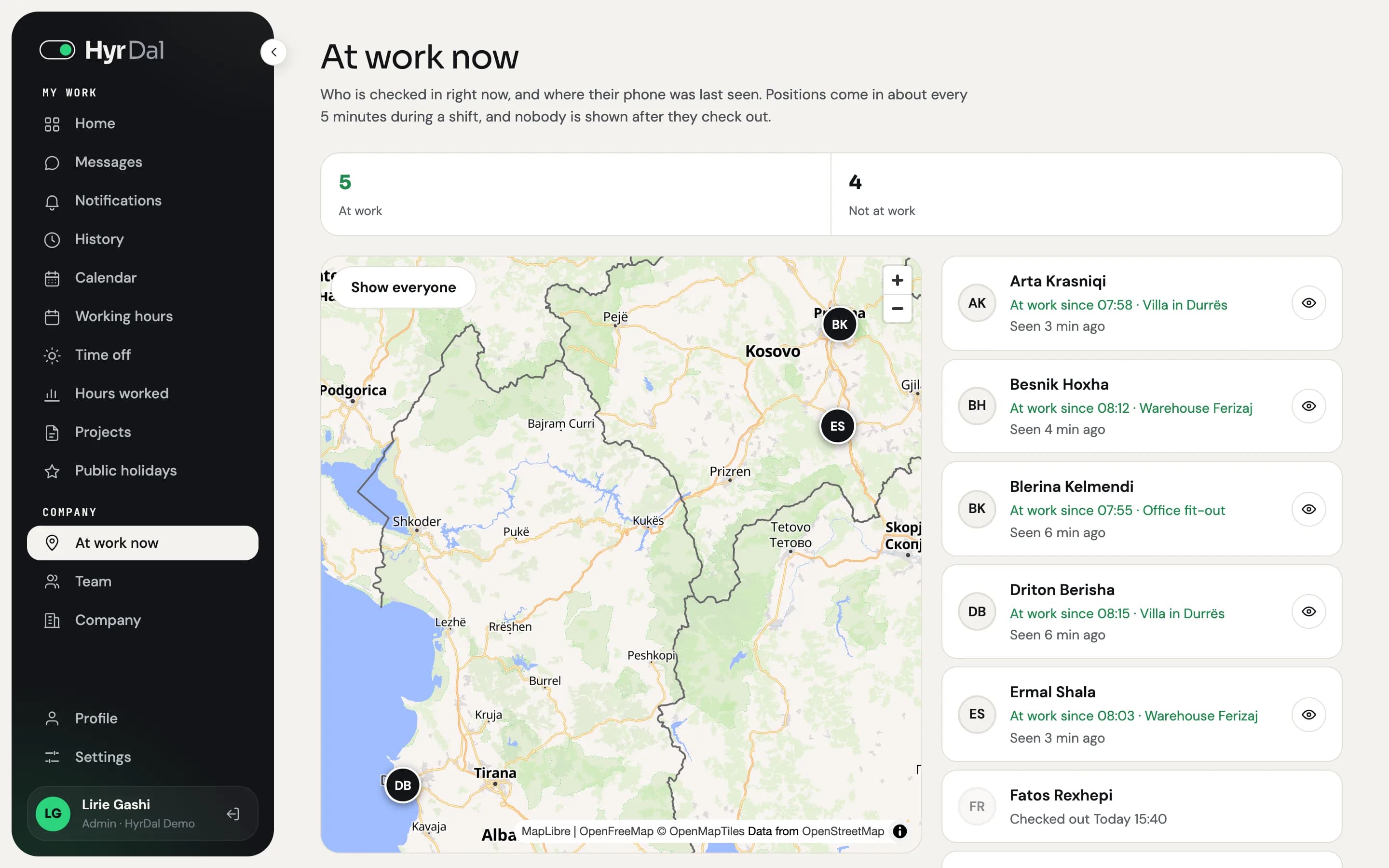Click the Lirie Gashi LG avatar
The image size is (1389, 868).
click(x=53, y=814)
